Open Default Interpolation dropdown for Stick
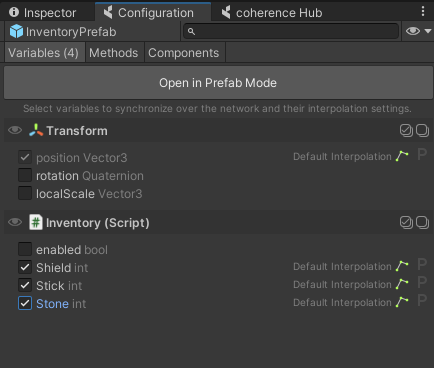 [342, 285]
